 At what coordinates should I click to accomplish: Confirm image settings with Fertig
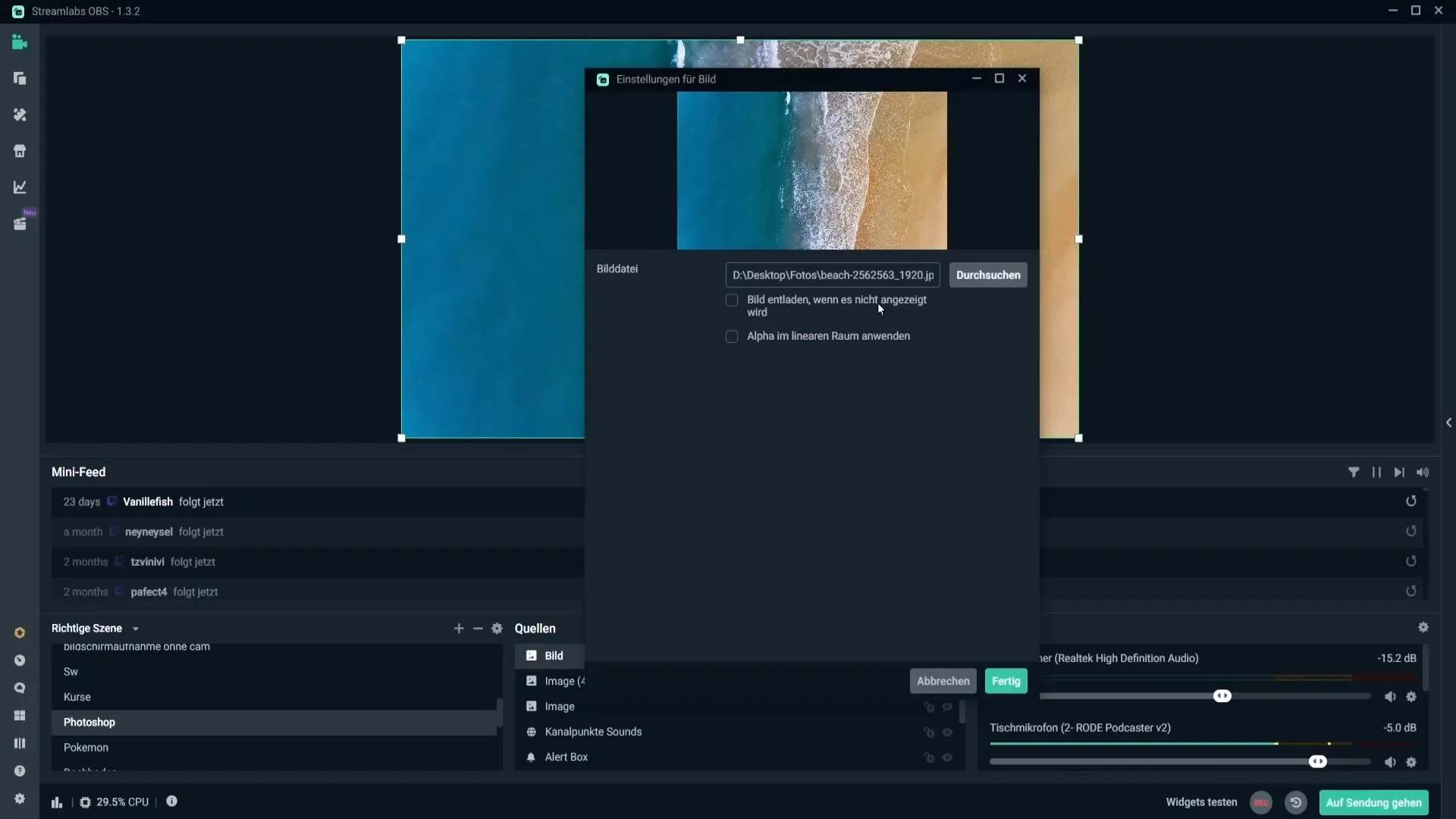[1006, 681]
